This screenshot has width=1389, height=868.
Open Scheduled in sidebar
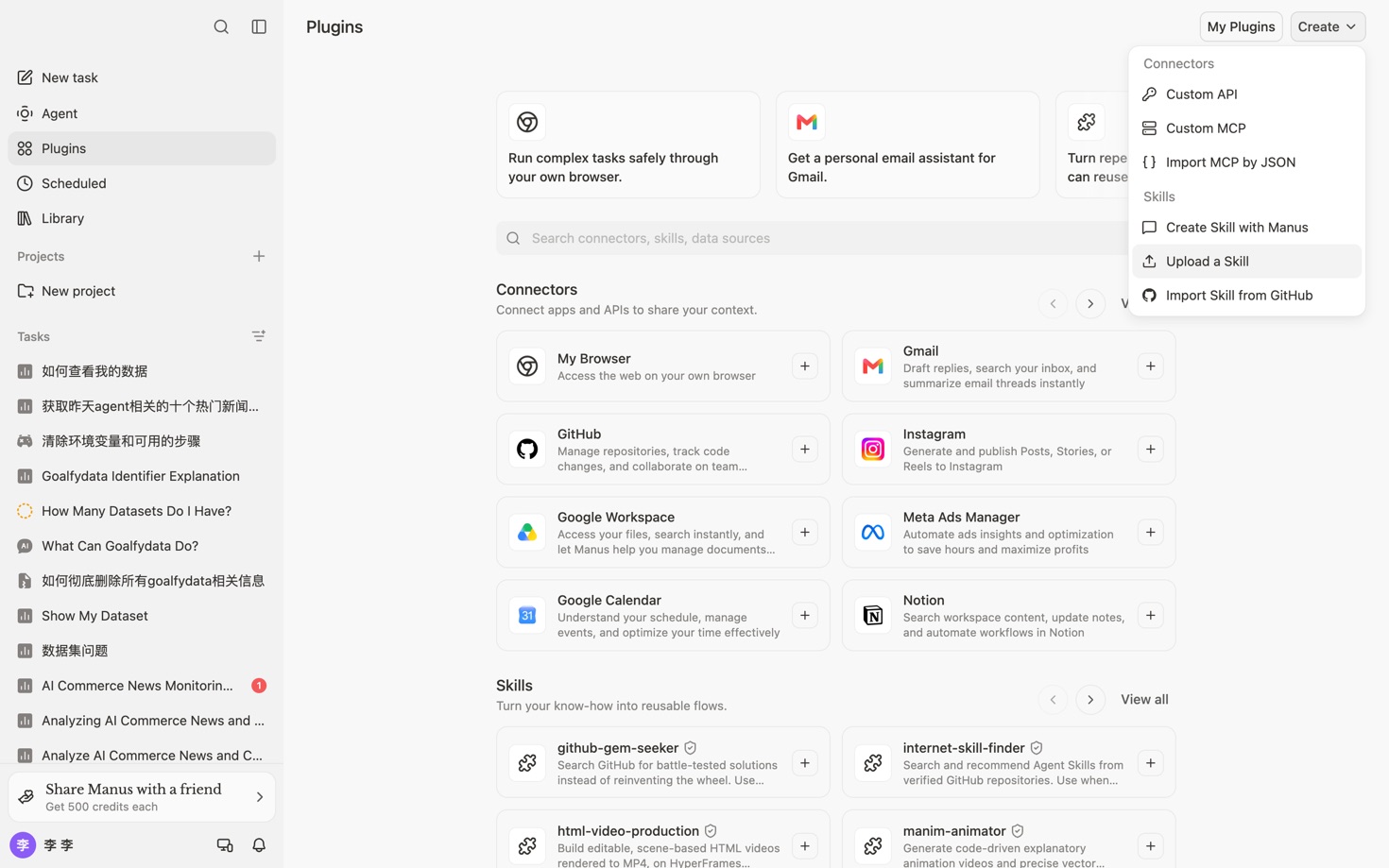click(142, 183)
